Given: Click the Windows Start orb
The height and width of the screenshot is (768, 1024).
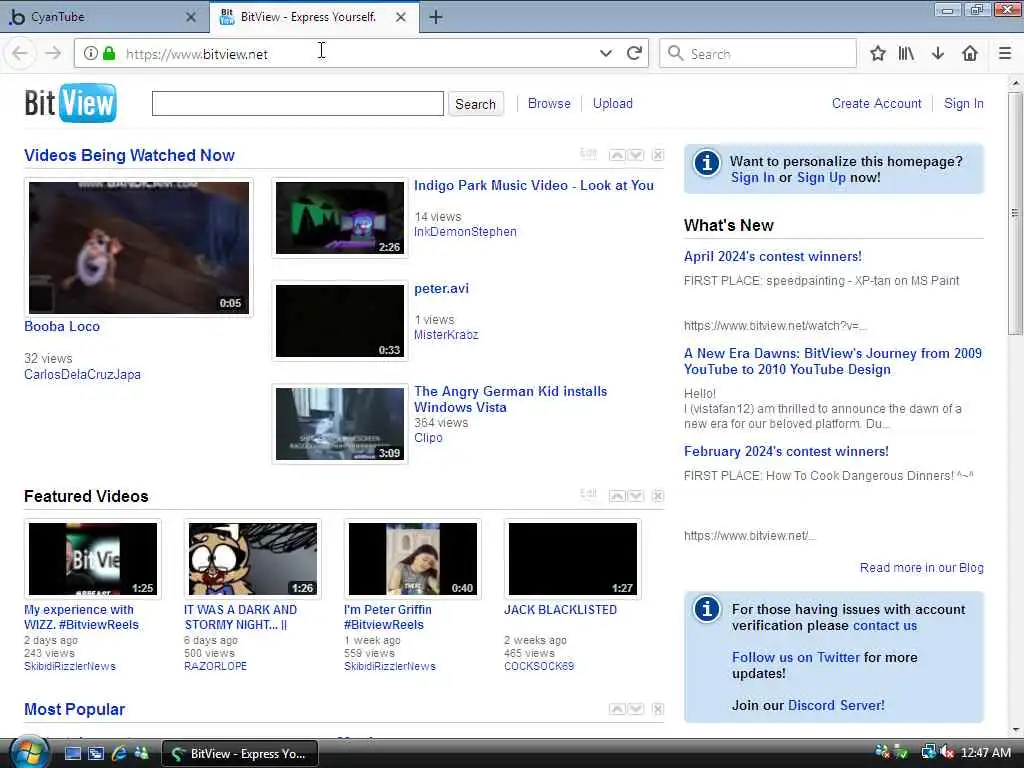Looking at the screenshot, I should pyautogui.click(x=29, y=752).
